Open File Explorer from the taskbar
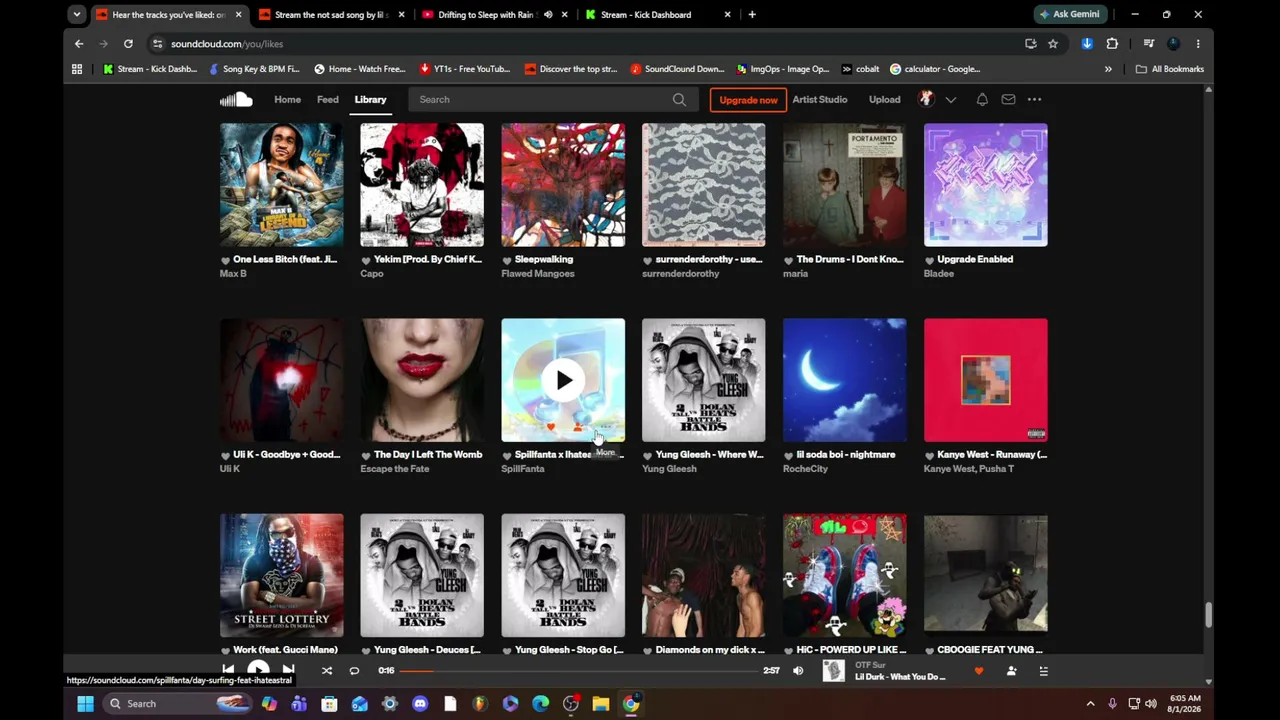Image resolution: width=1280 pixels, height=720 pixels. (x=601, y=703)
